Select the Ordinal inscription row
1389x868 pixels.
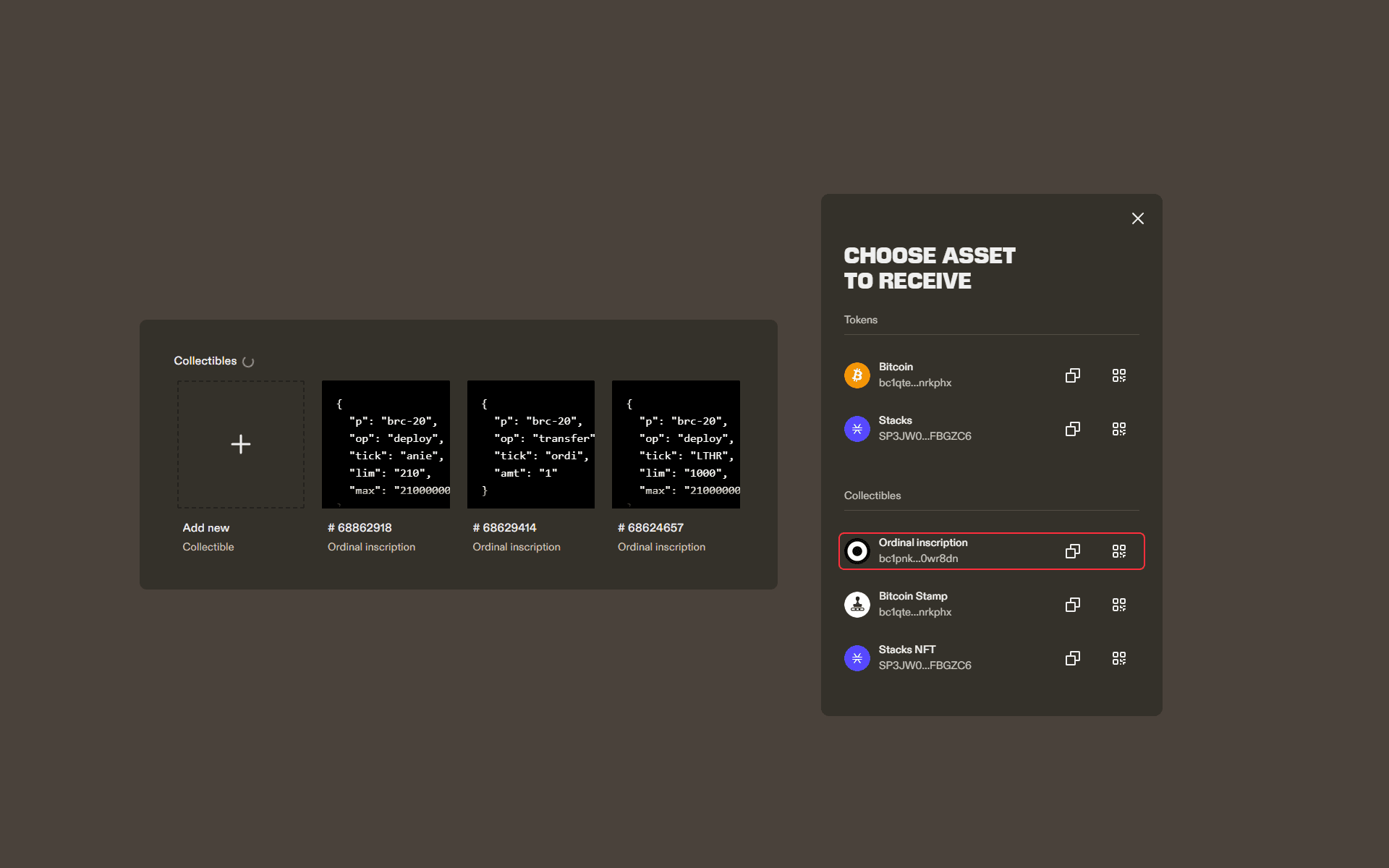pyautogui.click(x=940, y=551)
